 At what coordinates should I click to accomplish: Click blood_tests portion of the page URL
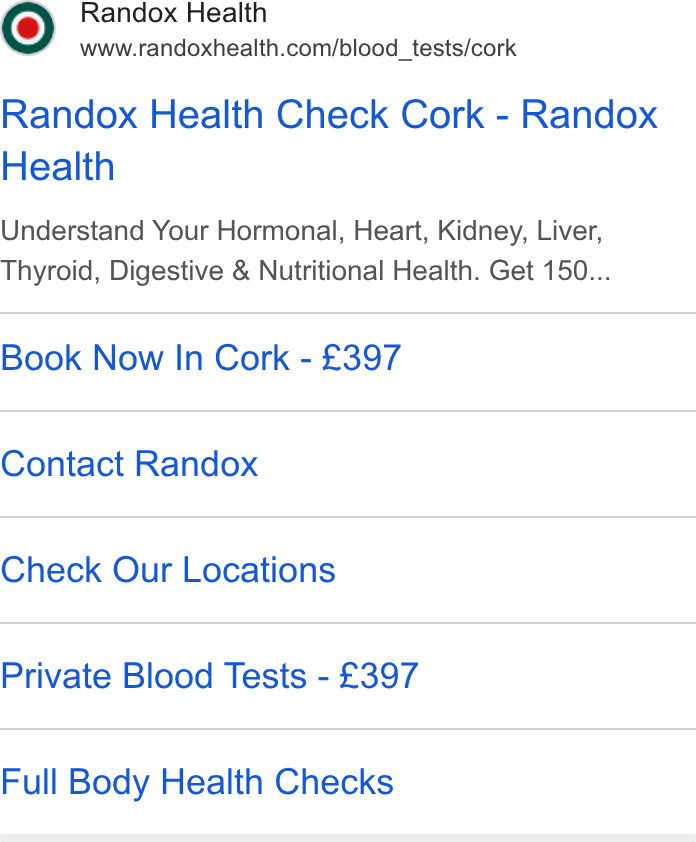point(402,48)
